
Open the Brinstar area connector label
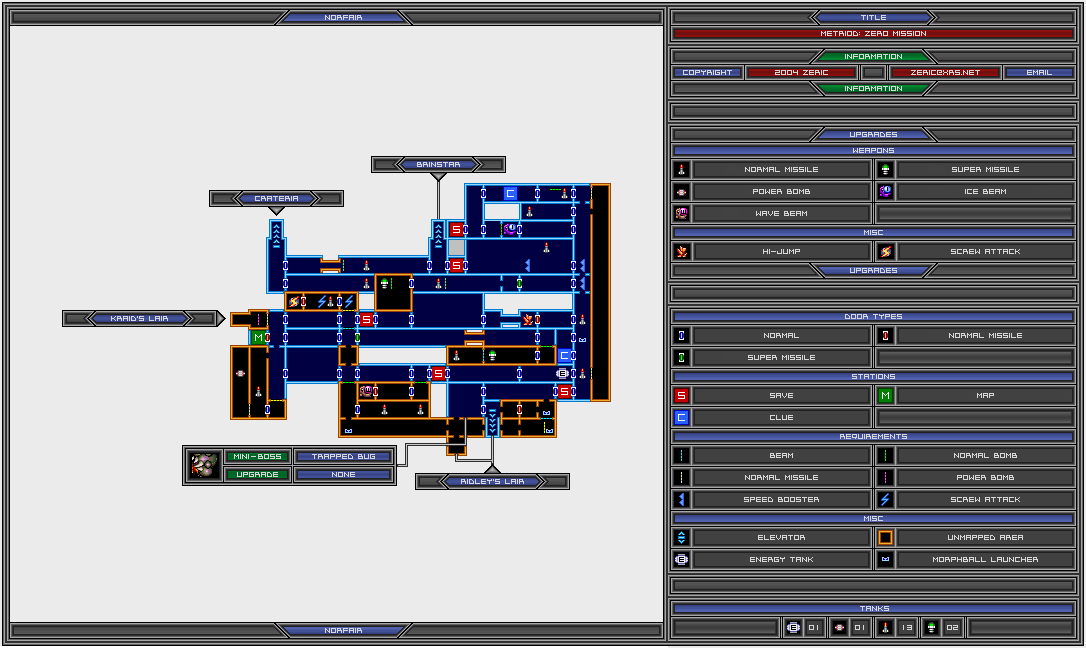pos(438,164)
